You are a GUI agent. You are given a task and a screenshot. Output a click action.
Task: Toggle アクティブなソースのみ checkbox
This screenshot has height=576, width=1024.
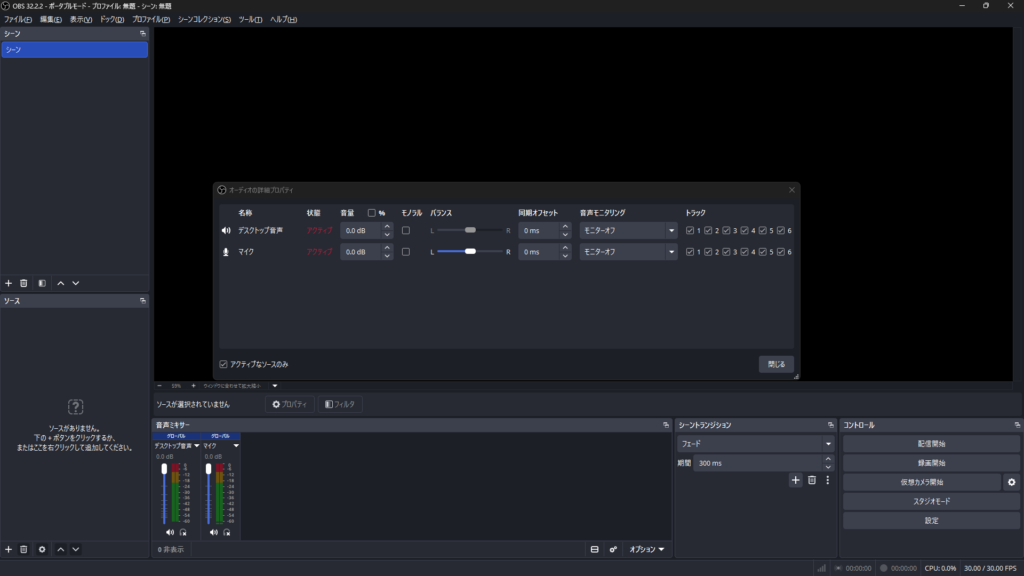[x=223, y=364]
